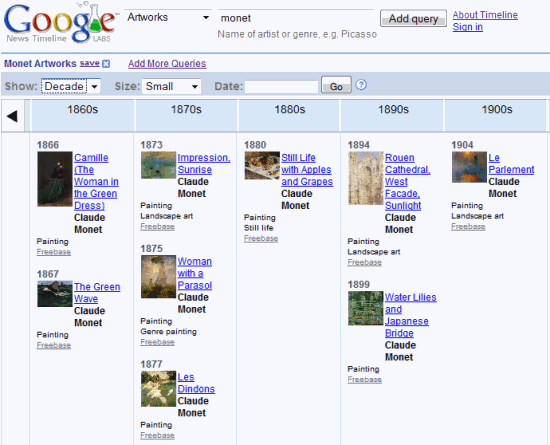This screenshot has width=550, height=445.
Task: Click the Freebase link under the 1877 entry
Action: coord(157,435)
